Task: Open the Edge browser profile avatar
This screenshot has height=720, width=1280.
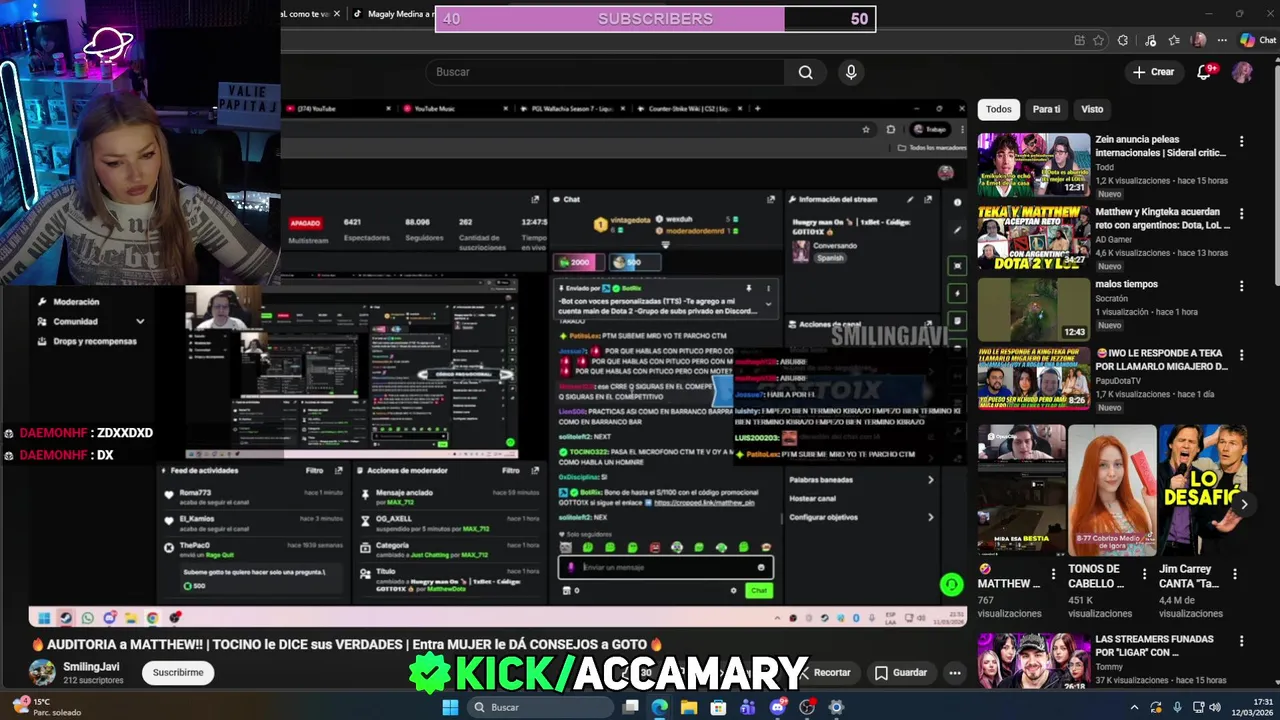Action: (x=1199, y=40)
